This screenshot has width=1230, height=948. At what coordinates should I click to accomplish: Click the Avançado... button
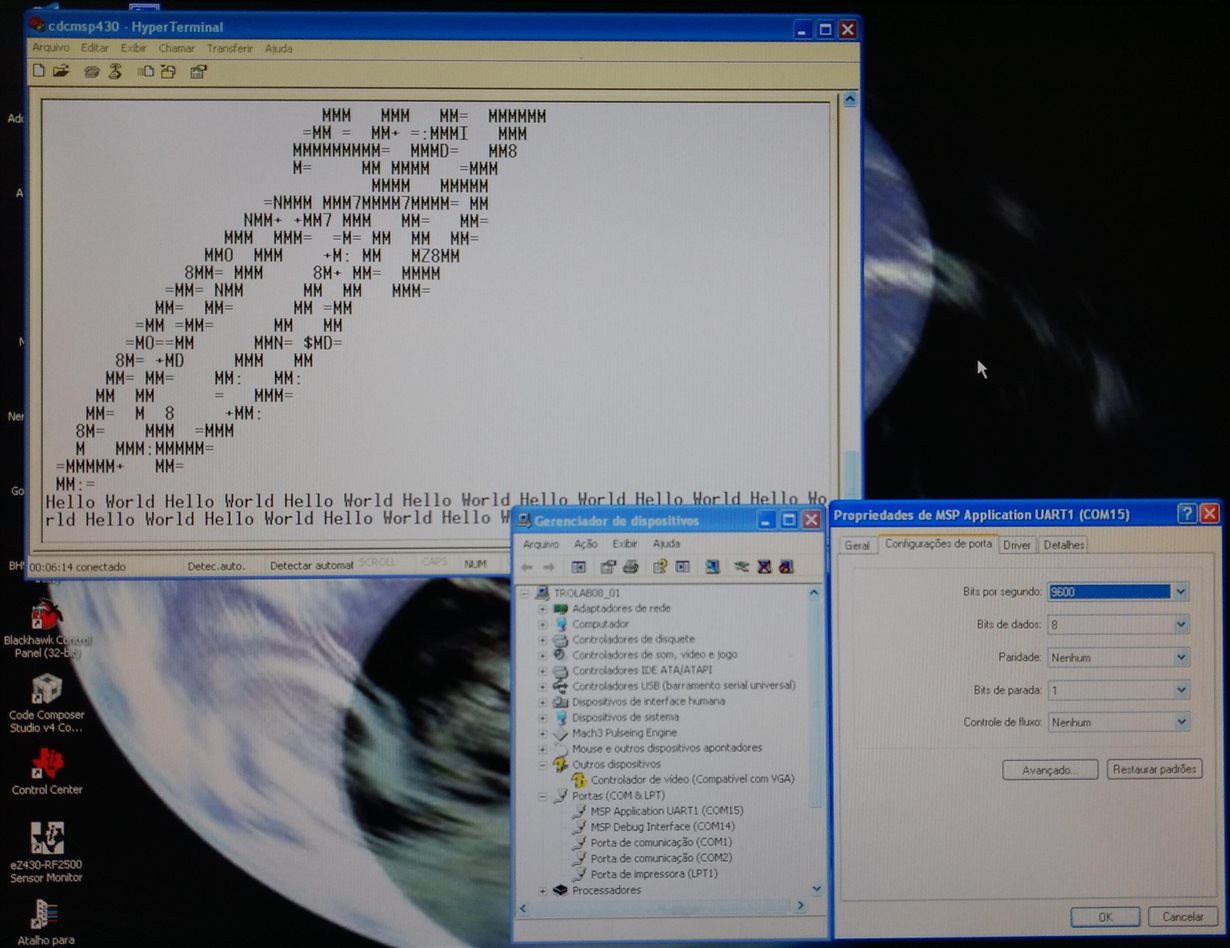1050,770
